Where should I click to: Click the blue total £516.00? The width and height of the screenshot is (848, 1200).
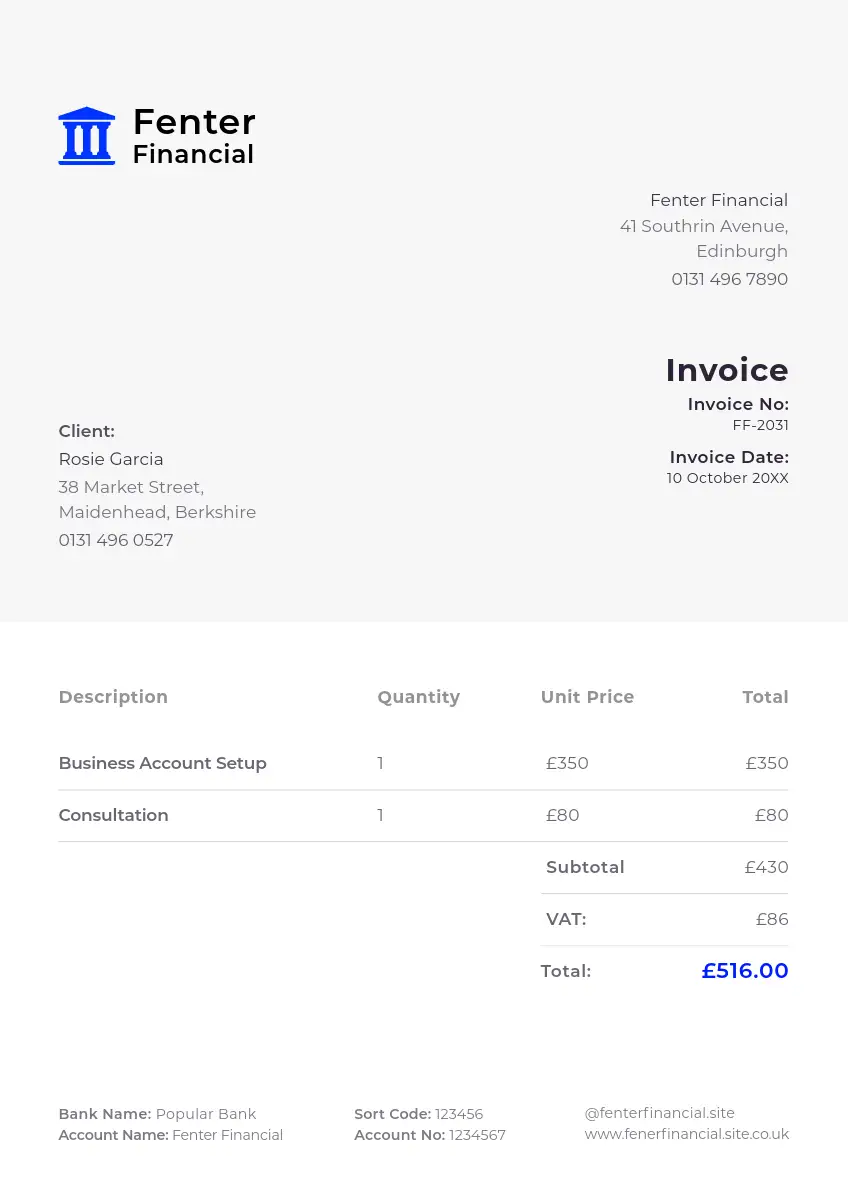click(x=745, y=971)
